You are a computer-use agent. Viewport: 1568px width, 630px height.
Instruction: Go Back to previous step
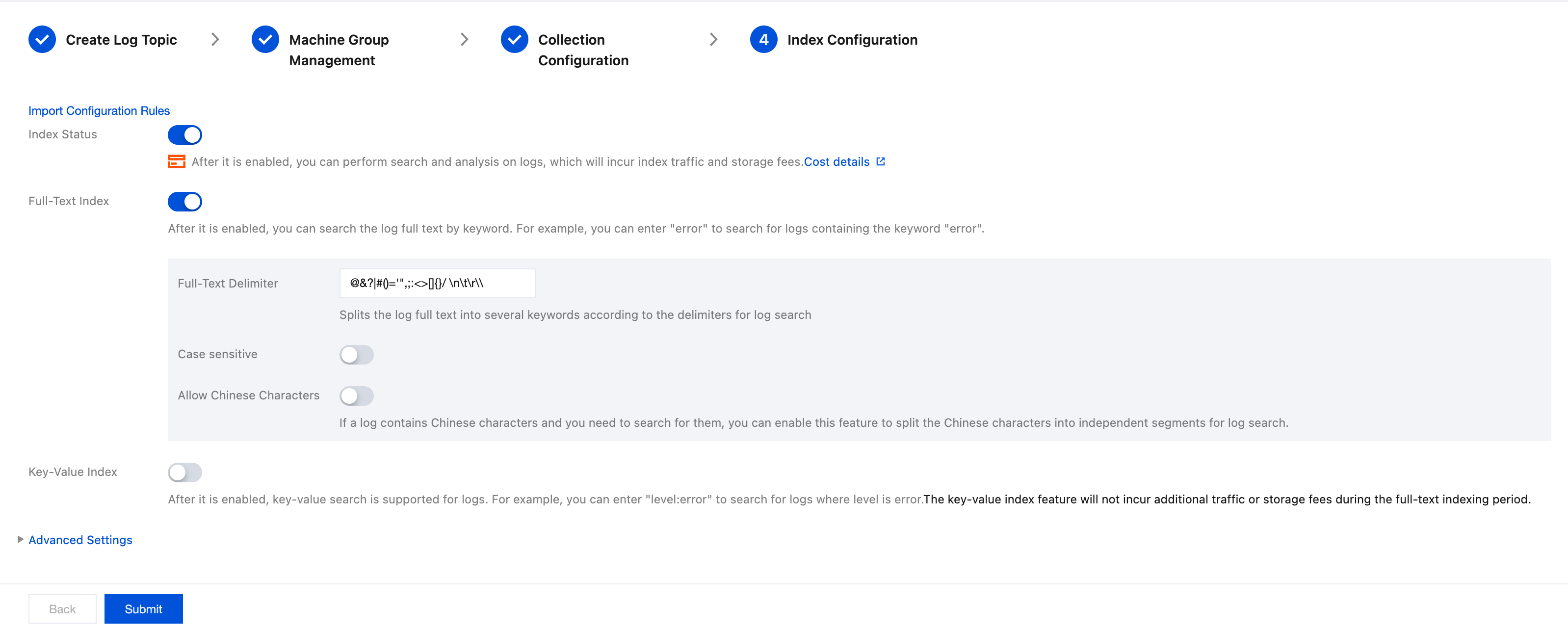[62, 609]
